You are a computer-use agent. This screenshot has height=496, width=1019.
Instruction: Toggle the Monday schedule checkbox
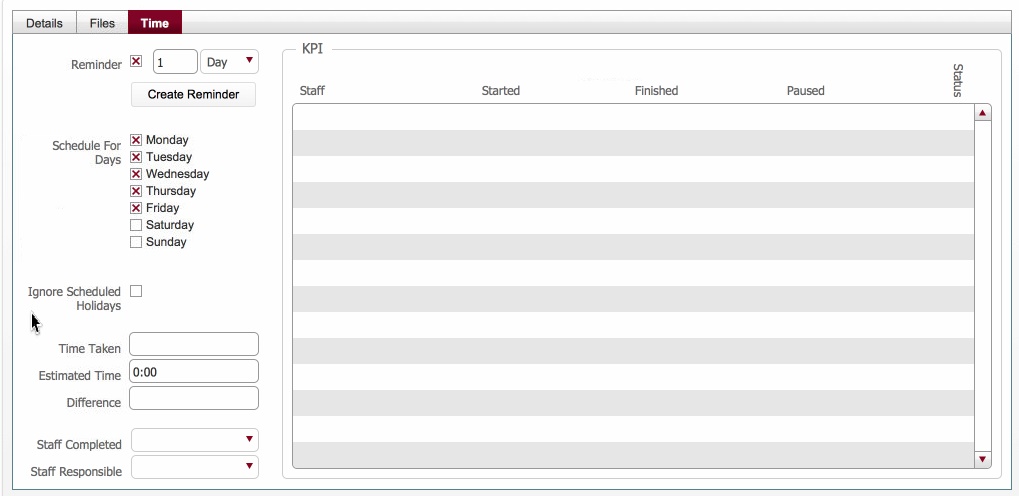tap(136, 140)
